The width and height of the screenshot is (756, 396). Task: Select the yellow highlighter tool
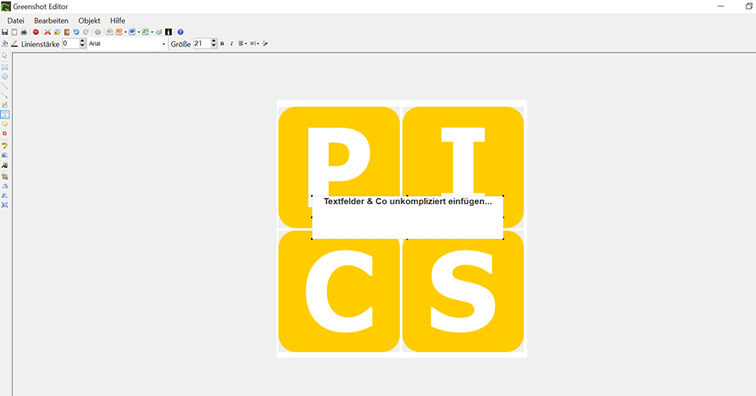click(5, 145)
